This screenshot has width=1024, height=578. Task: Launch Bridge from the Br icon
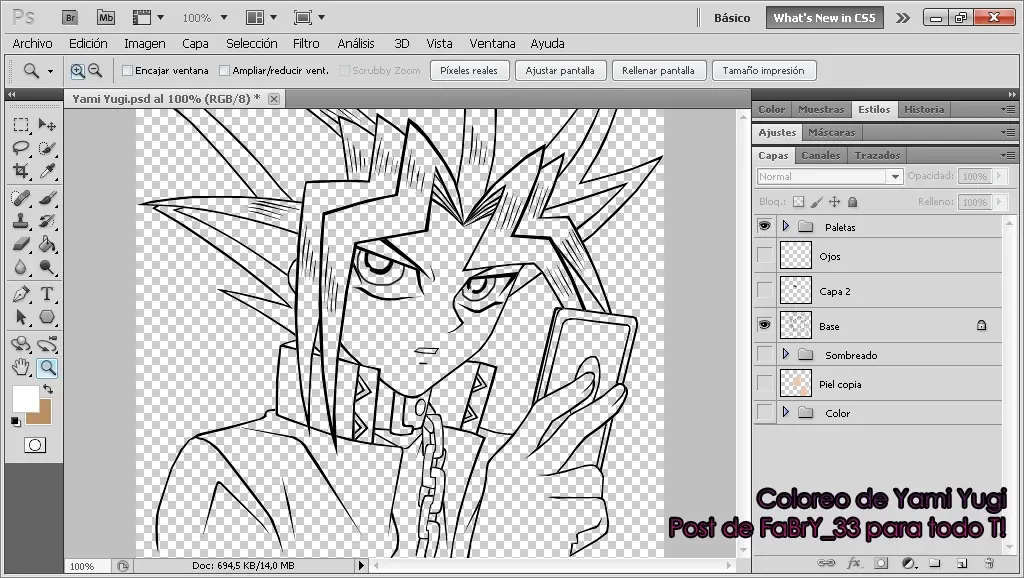(70, 17)
